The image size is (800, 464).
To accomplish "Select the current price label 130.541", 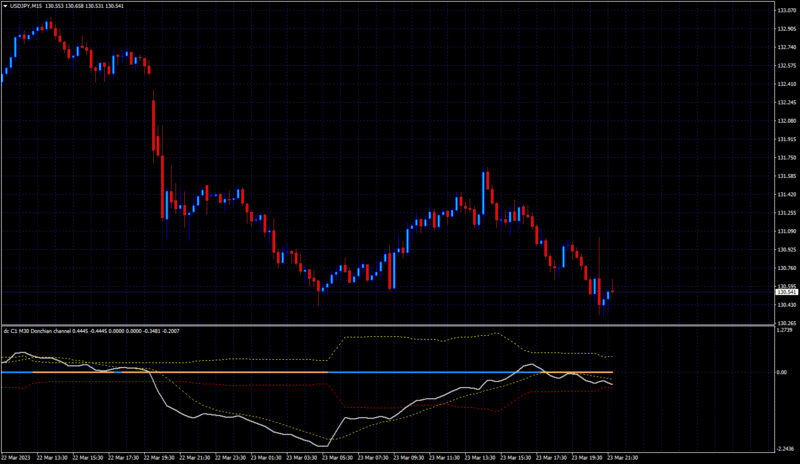I will click(786, 292).
